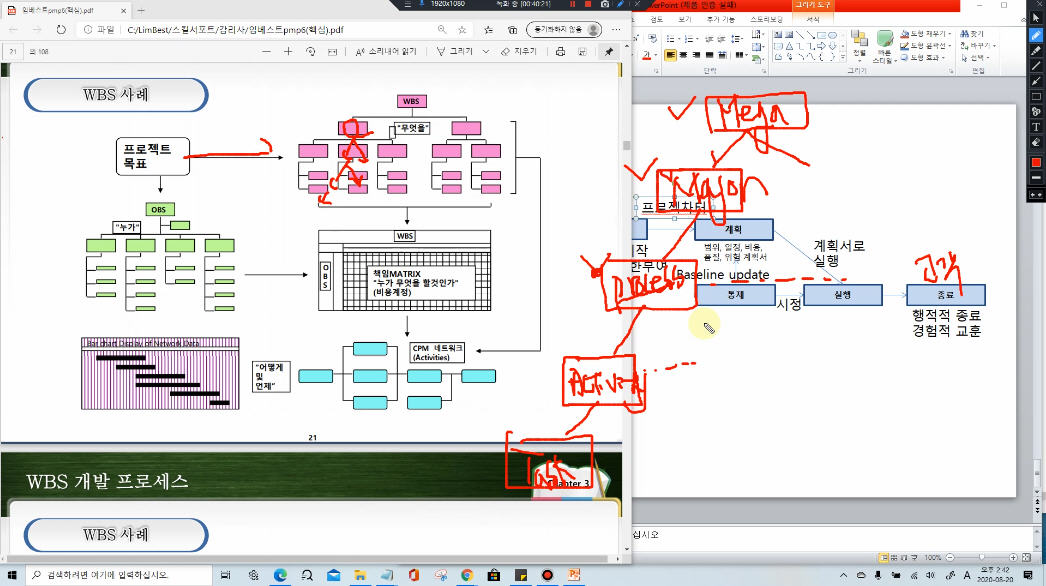Take a recorder screenshot with camera icon
This screenshot has width=1046, height=586.
coord(605,4)
